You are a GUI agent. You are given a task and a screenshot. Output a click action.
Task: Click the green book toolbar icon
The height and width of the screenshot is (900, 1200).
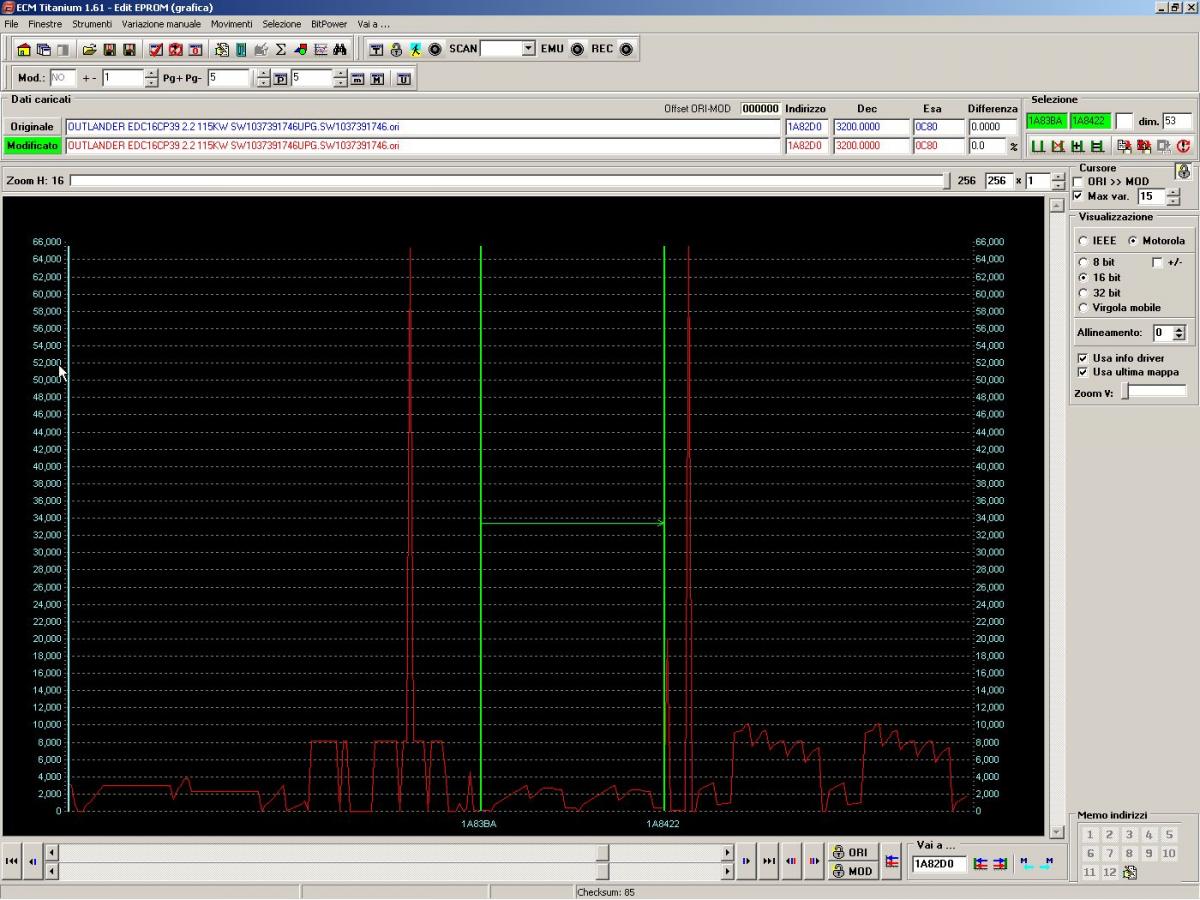(241, 49)
